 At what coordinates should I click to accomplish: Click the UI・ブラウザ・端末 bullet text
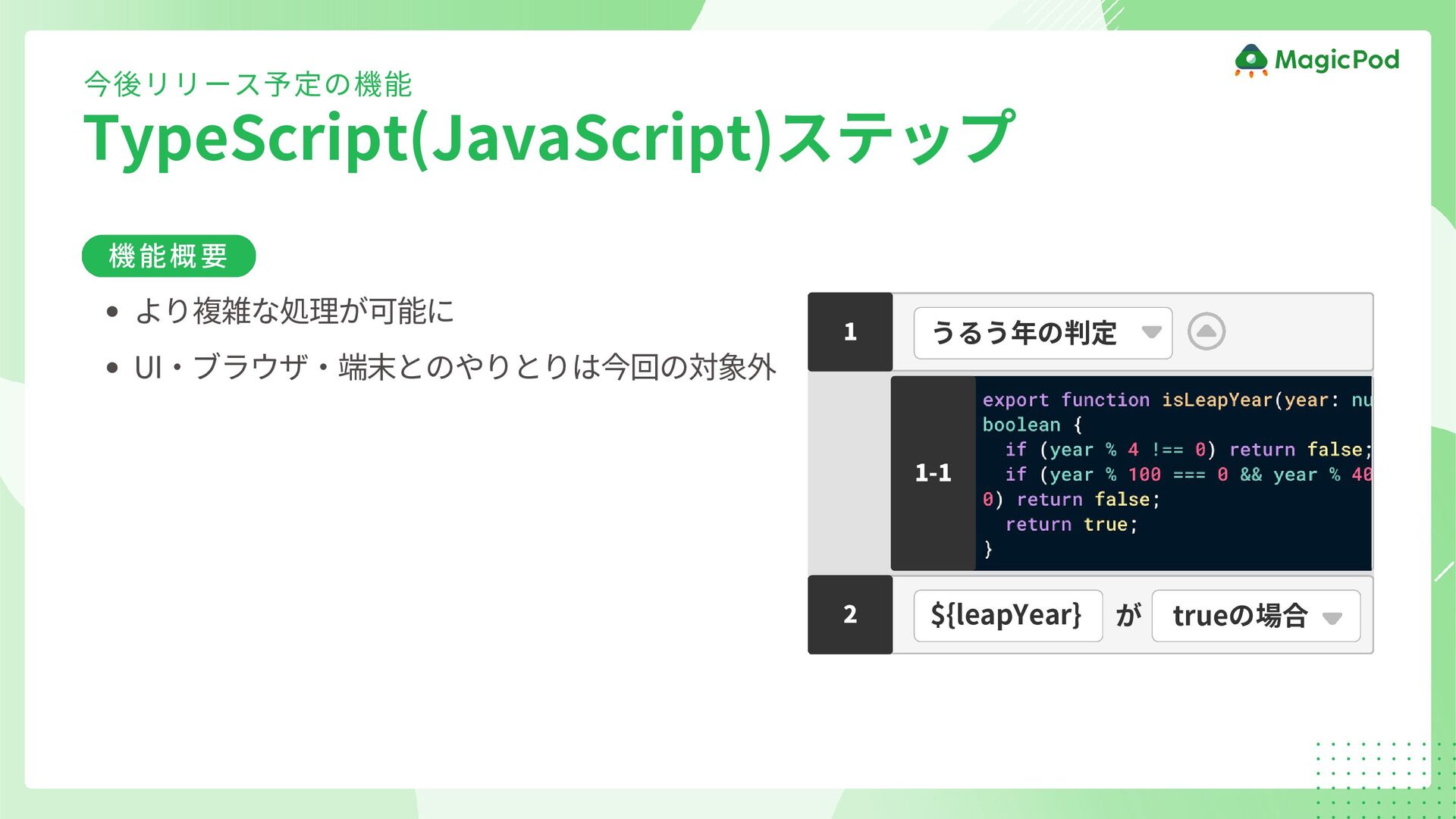[x=455, y=368]
